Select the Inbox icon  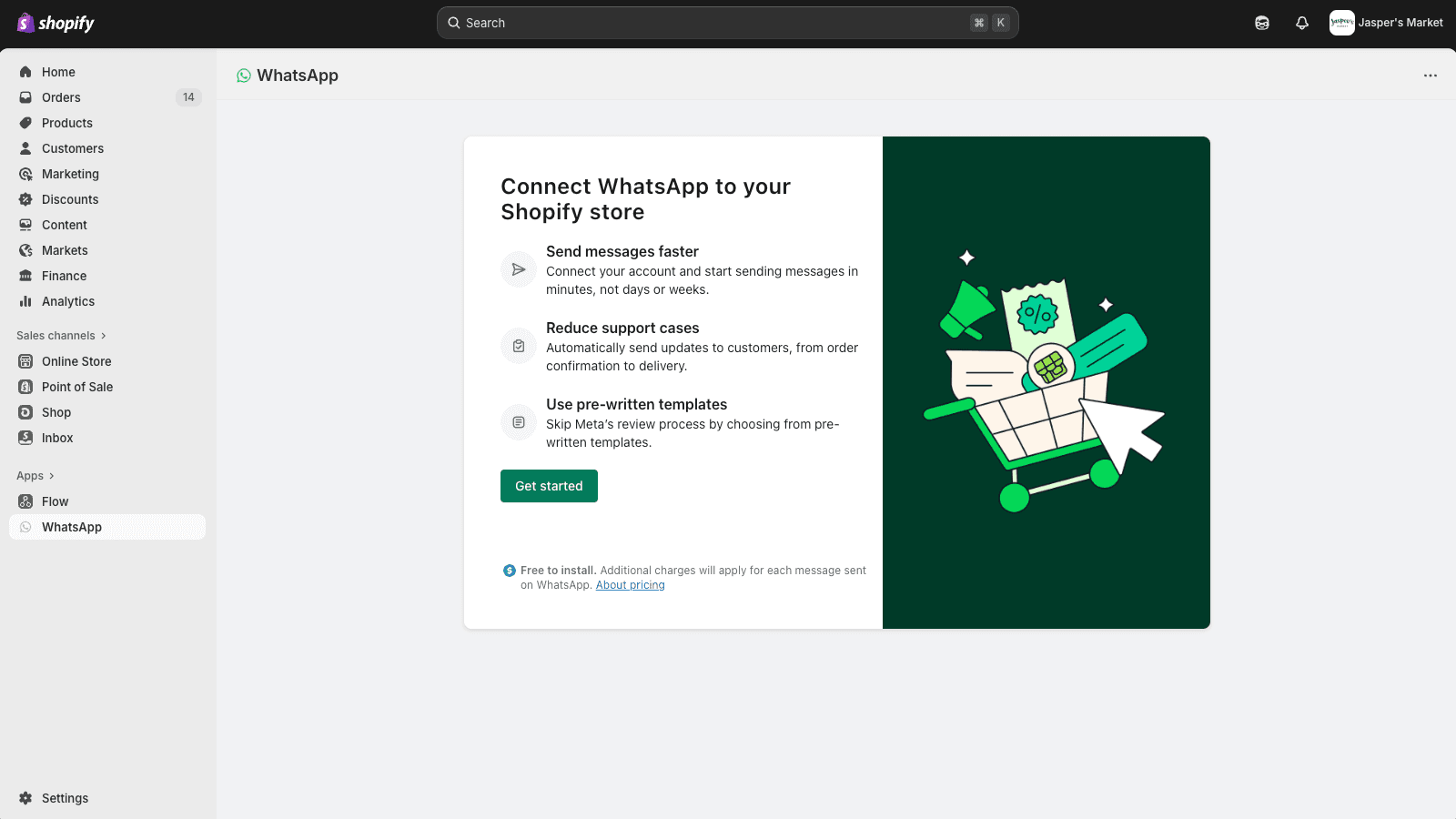pyautogui.click(x=27, y=438)
